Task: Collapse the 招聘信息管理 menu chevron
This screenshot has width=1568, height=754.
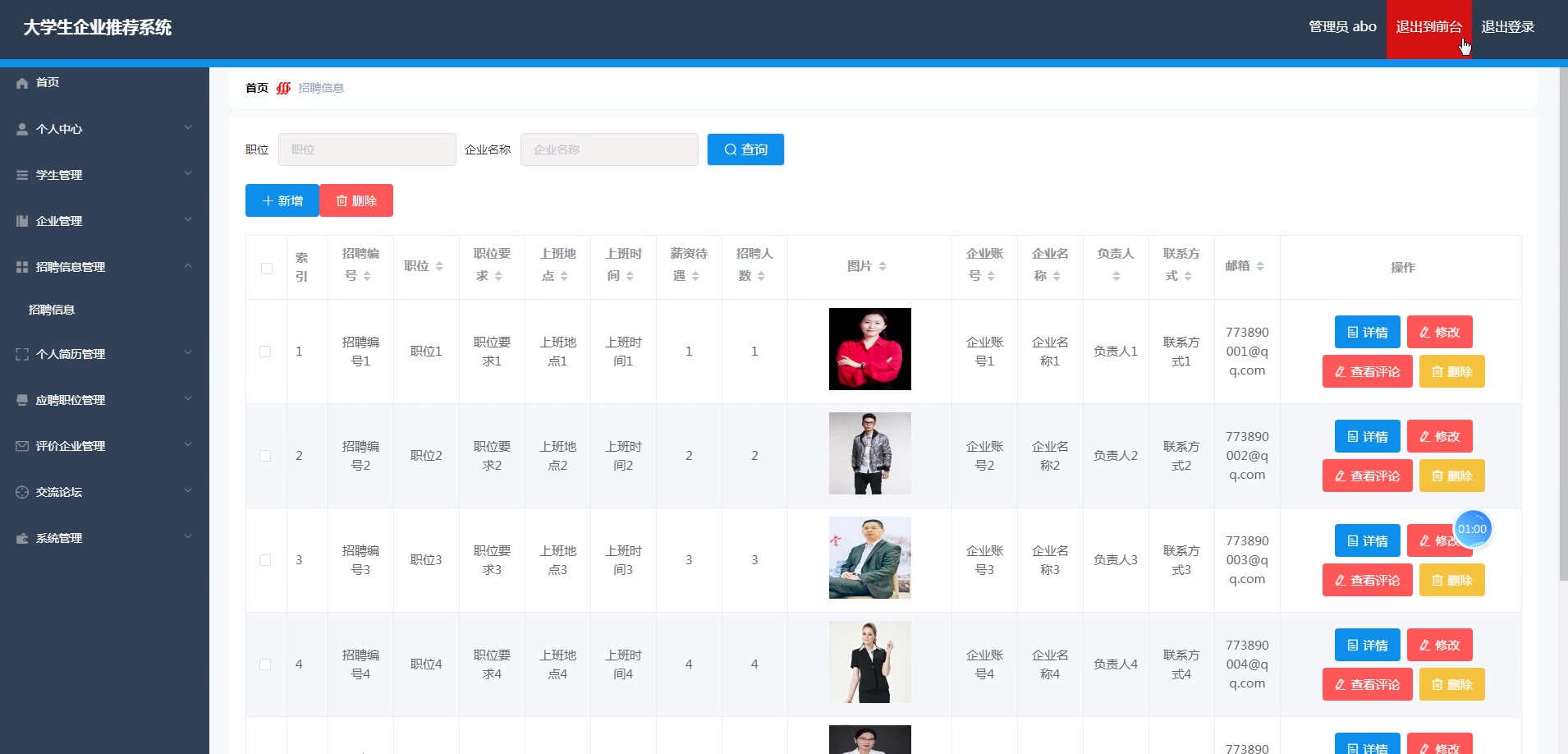Action: pos(188,265)
